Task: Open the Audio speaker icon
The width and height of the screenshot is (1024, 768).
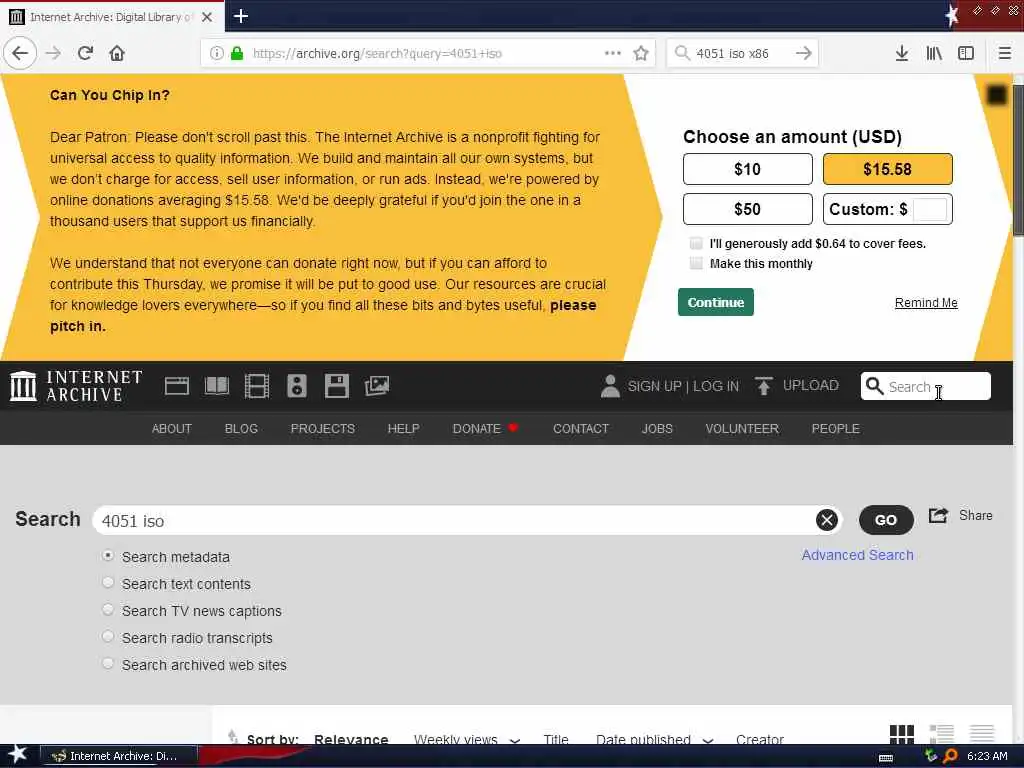Action: (296, 386)
